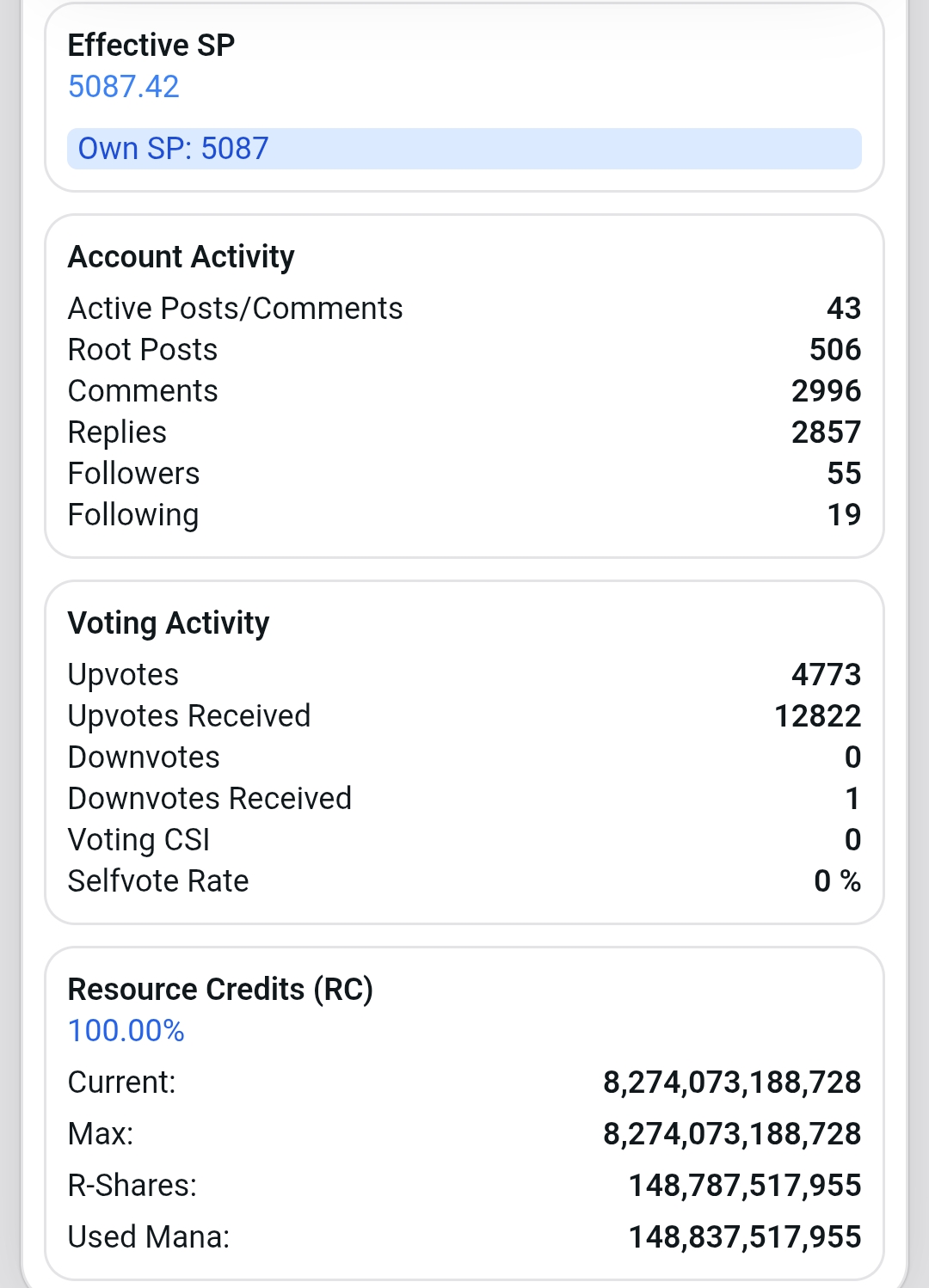Click the Selfvote Rate percentage
The width and height of the screenshot is (929, 1288).
pyautogui.click(x=837, y=881)
